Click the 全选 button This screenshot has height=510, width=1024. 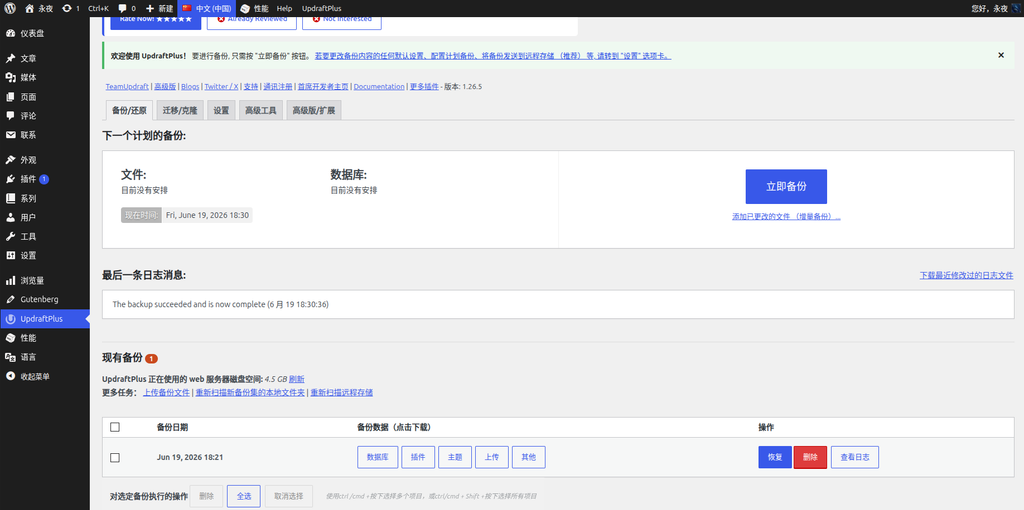244,496
